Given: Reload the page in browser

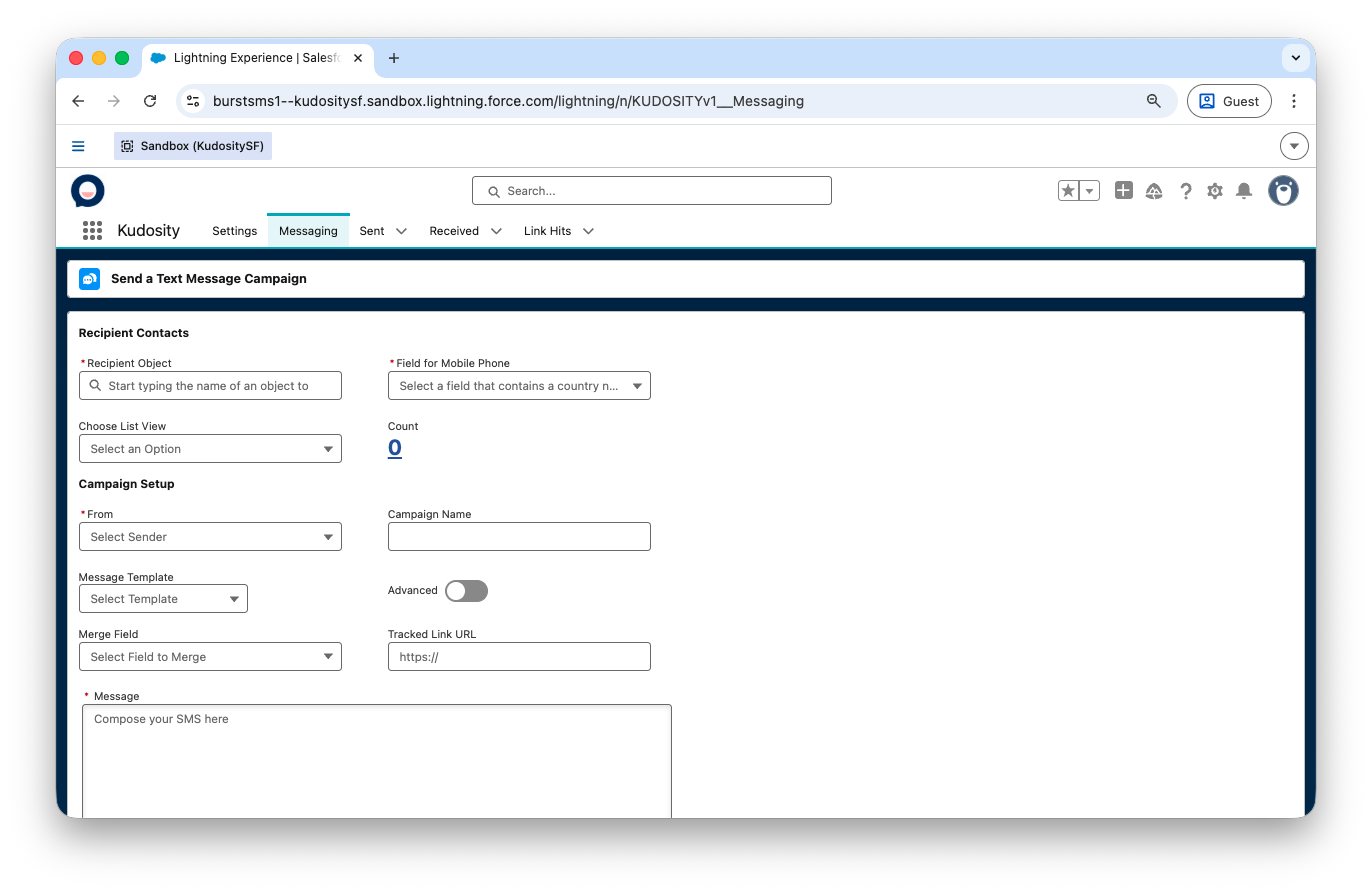Looking at the screenshot, I should tap(150, 101).
